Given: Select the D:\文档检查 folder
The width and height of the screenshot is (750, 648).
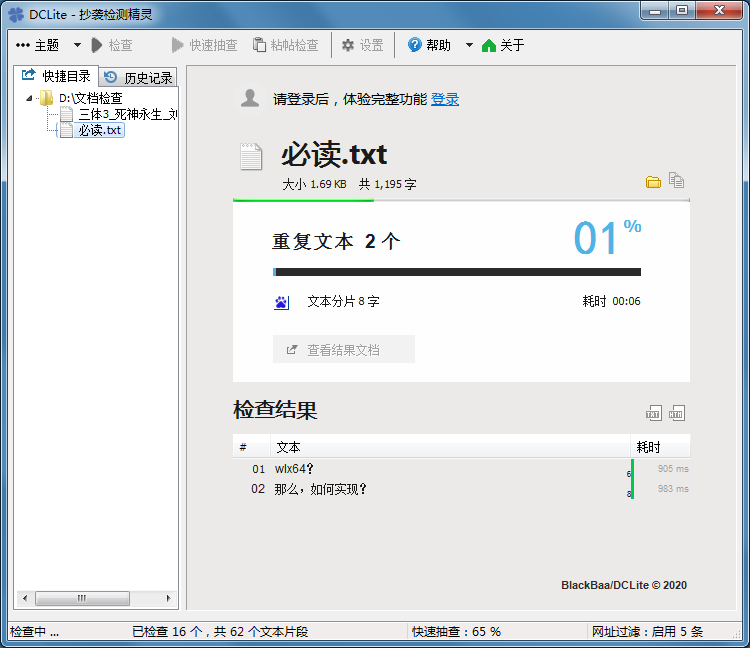Looking at the screenshot, I should 90,99.
